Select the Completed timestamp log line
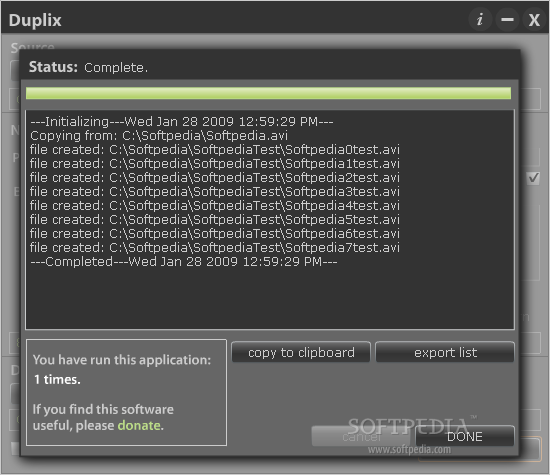 point(184,262)
